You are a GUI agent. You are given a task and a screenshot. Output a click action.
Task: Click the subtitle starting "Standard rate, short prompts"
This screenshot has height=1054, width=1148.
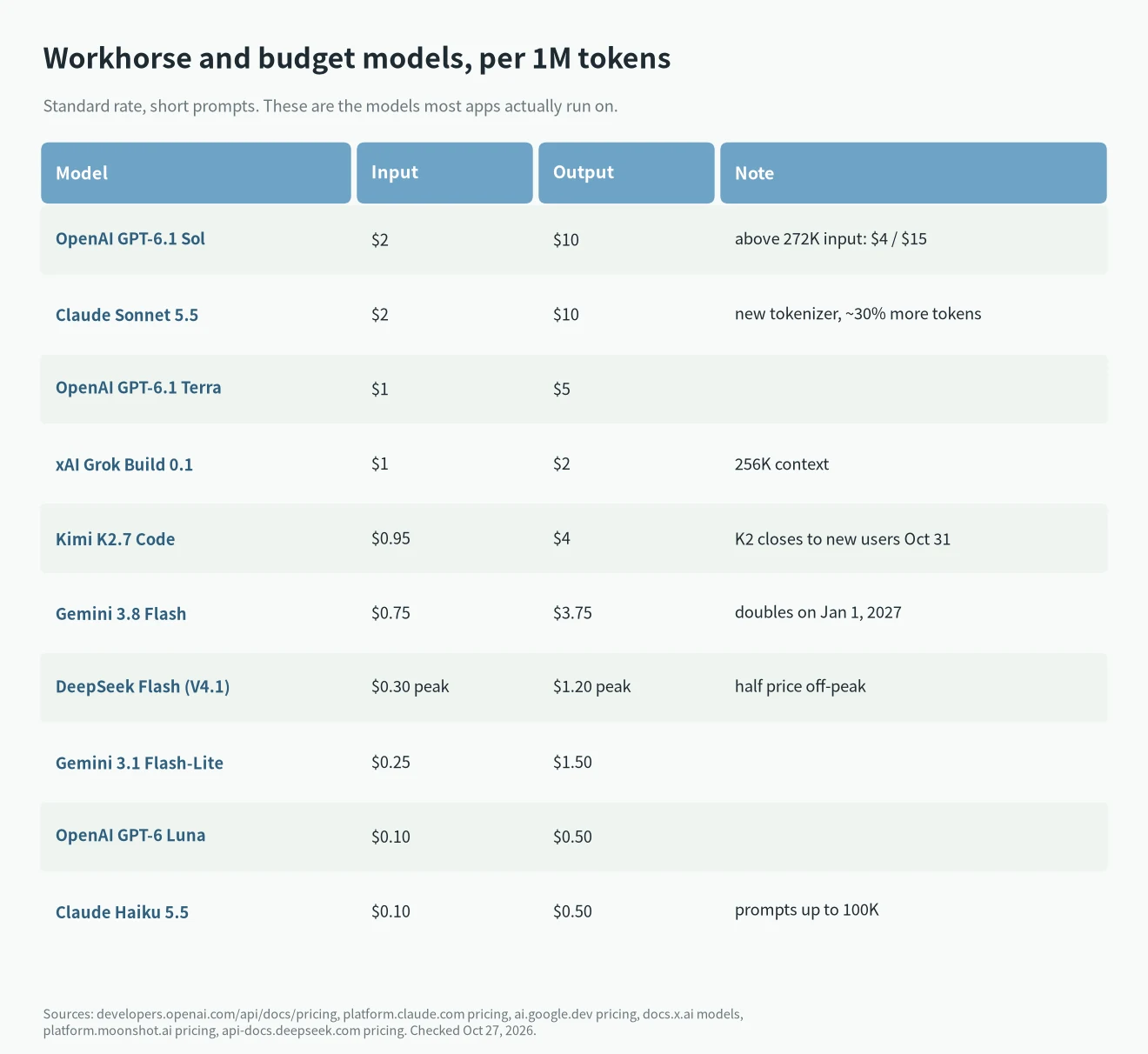point(330,106)
